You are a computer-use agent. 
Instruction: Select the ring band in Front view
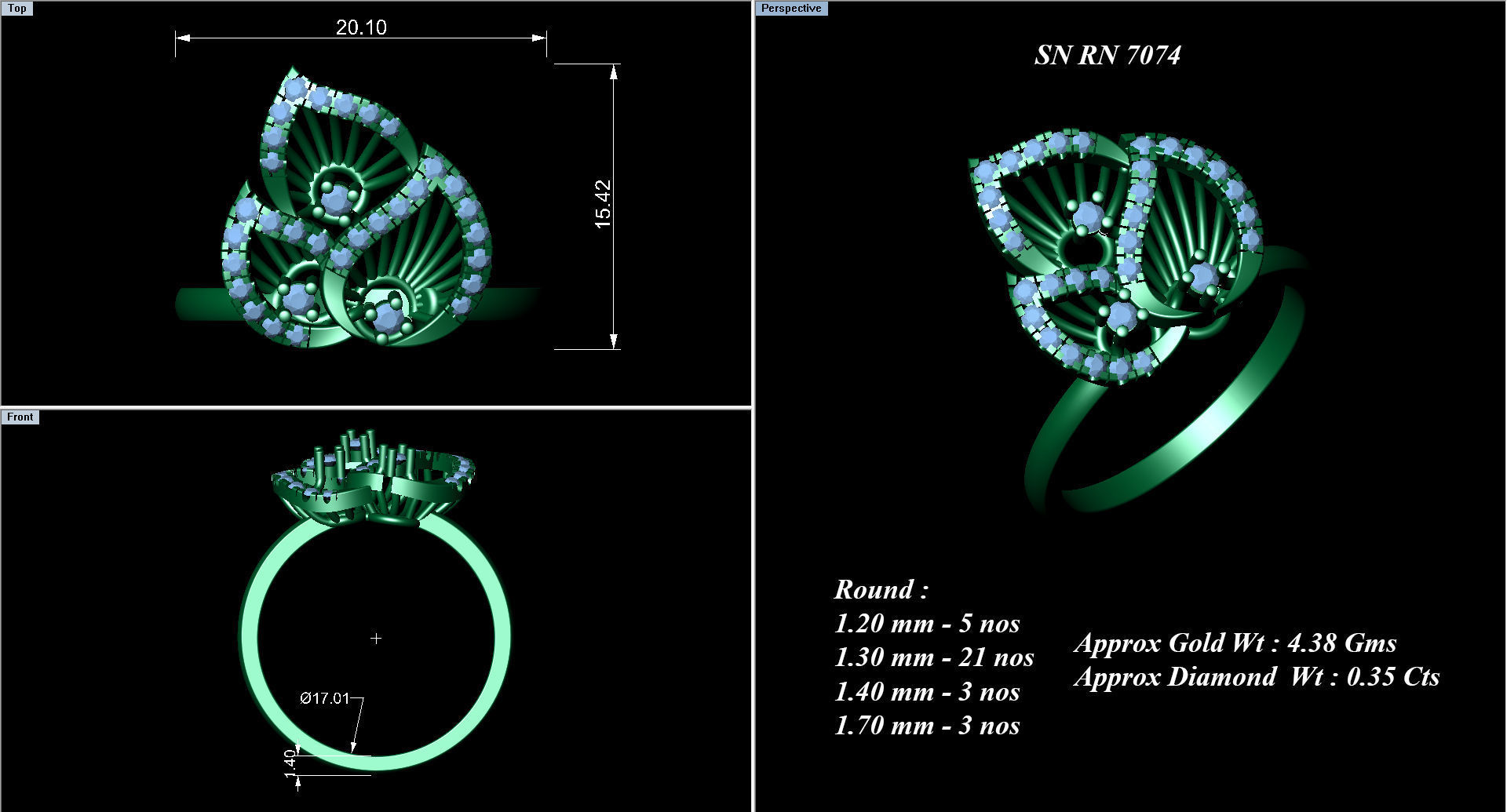(x=250, y=635)
